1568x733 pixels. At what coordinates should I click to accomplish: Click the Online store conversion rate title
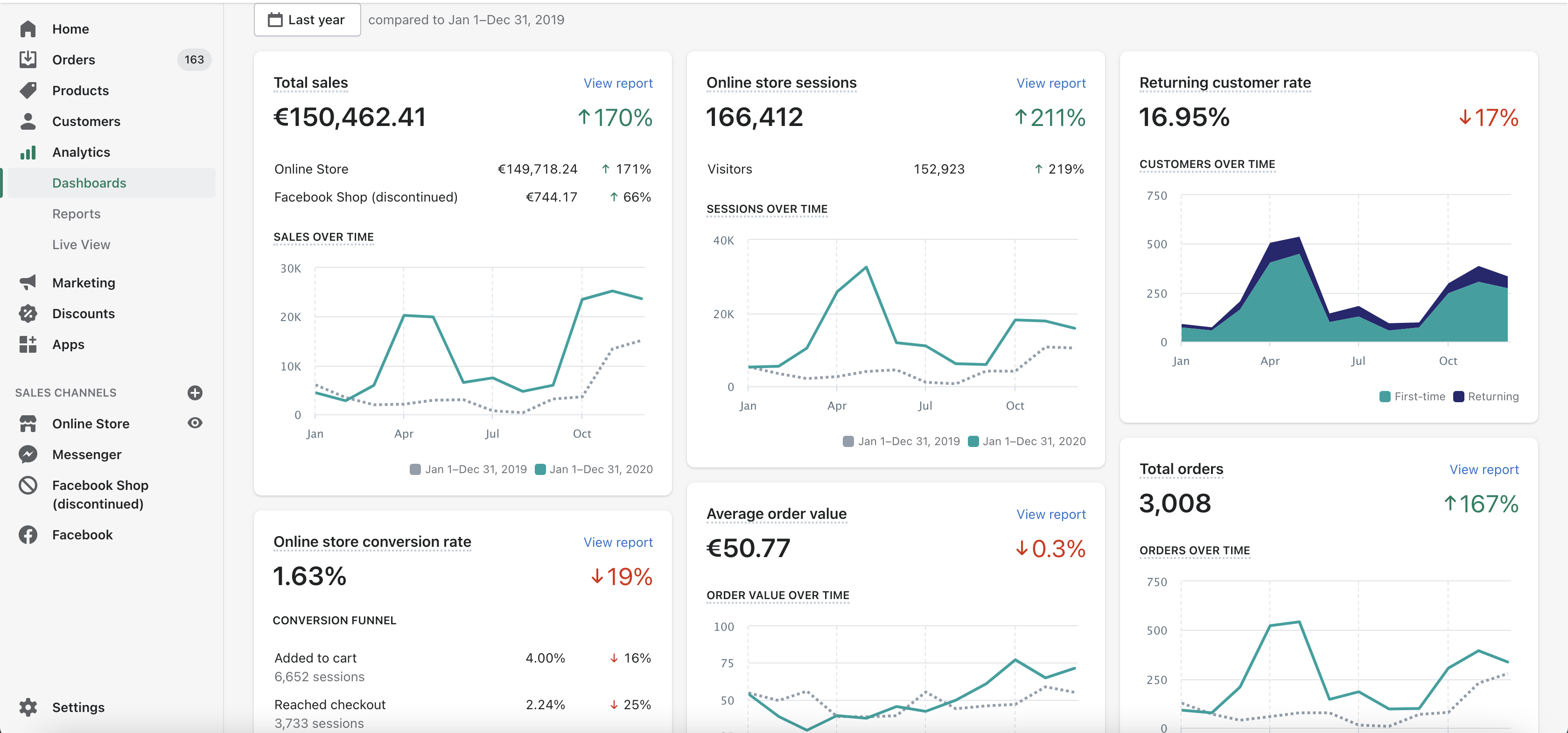(372, 542)
